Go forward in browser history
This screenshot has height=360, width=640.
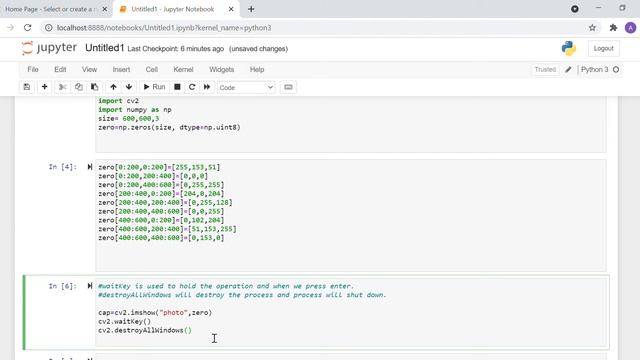(x=11, y=27)
